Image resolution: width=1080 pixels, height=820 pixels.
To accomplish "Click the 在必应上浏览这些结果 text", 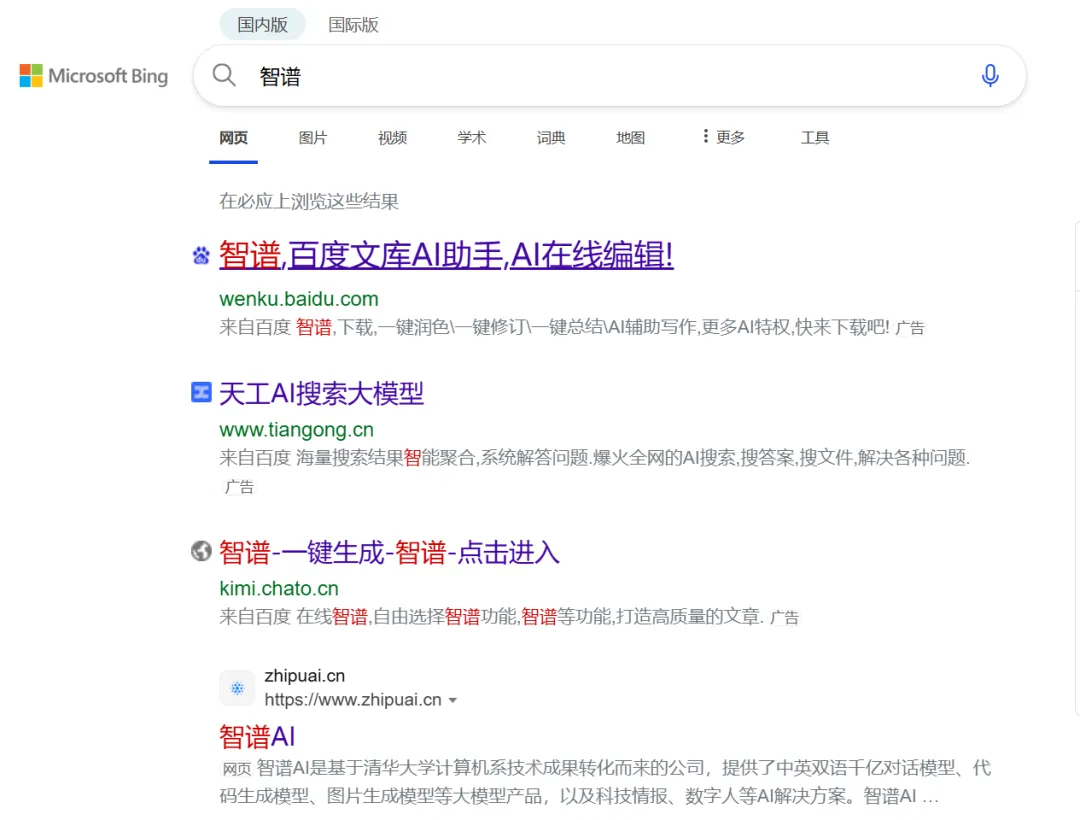I will [x=309, y=202].
